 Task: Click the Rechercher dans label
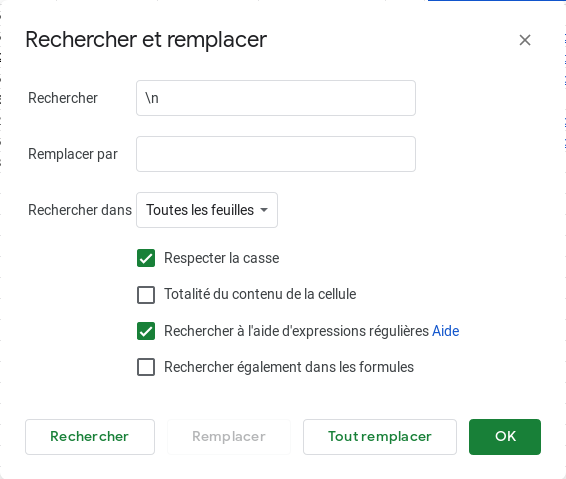click(x=80, y=210)
